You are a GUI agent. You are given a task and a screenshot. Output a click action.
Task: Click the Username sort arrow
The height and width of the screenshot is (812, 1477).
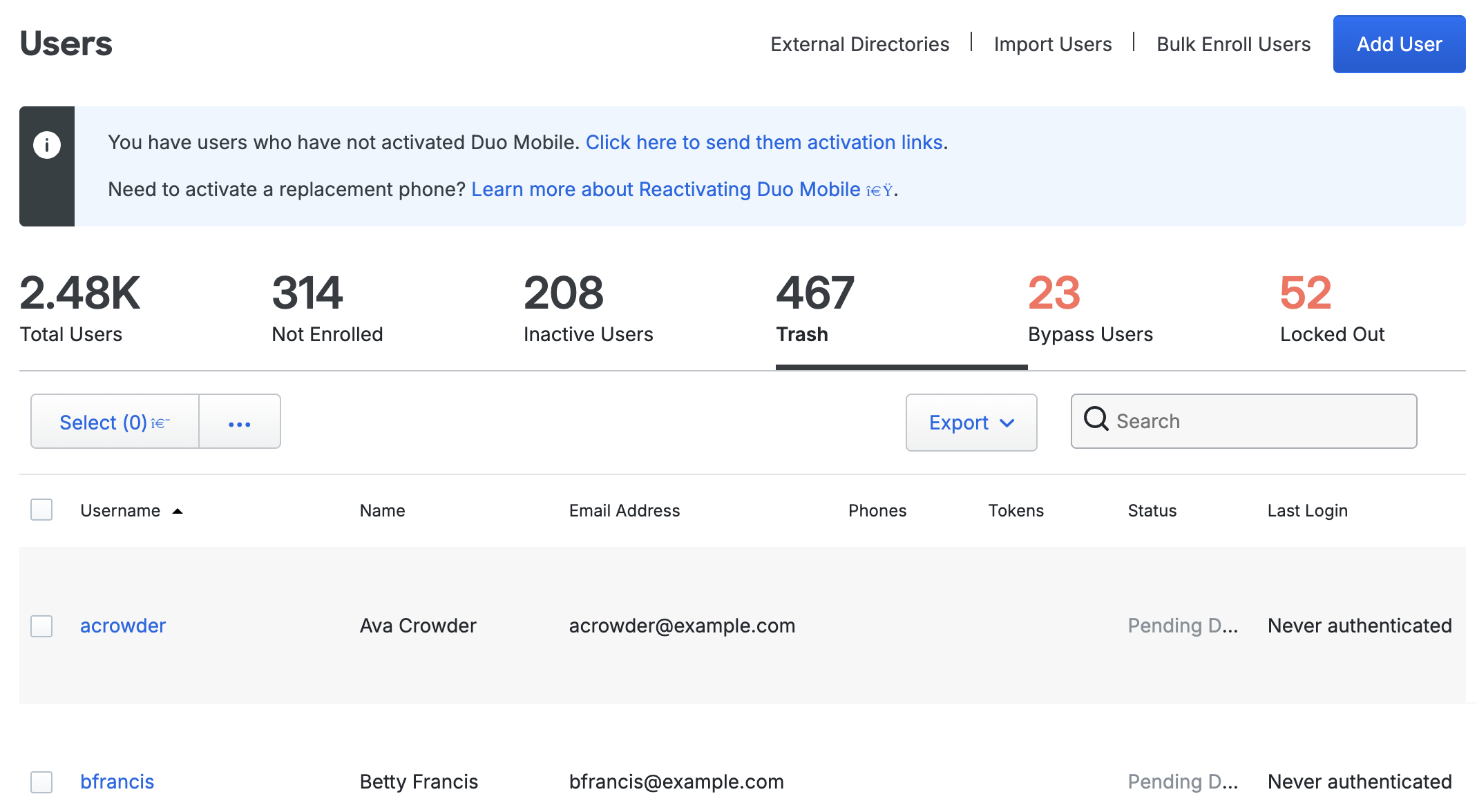[178, 511]
